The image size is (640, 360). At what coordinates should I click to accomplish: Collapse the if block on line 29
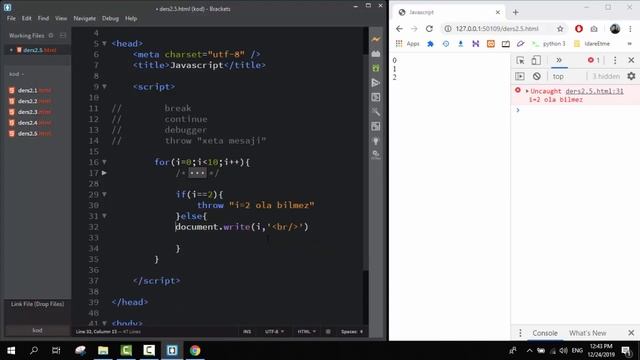coord(104,194)
